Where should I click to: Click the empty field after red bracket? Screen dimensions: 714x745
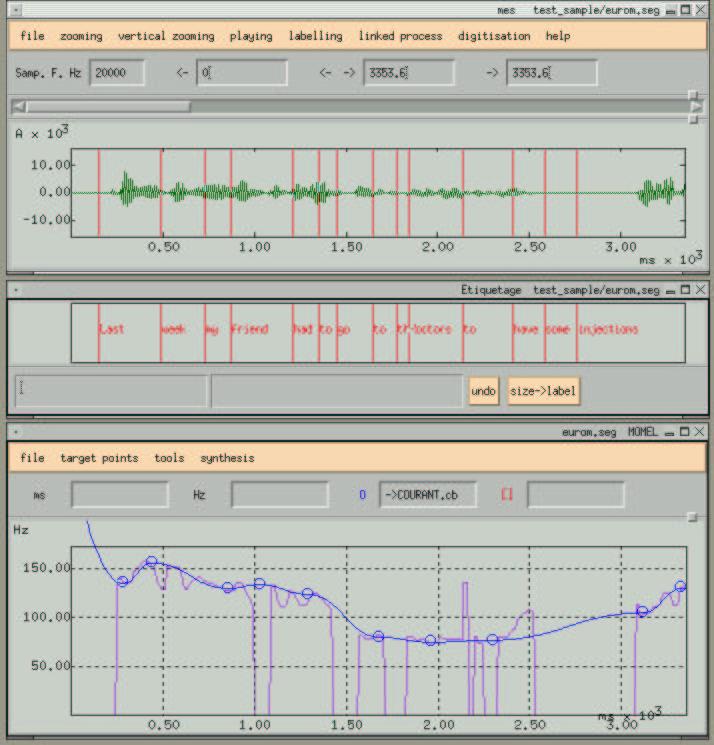click(x=576, y=495)
